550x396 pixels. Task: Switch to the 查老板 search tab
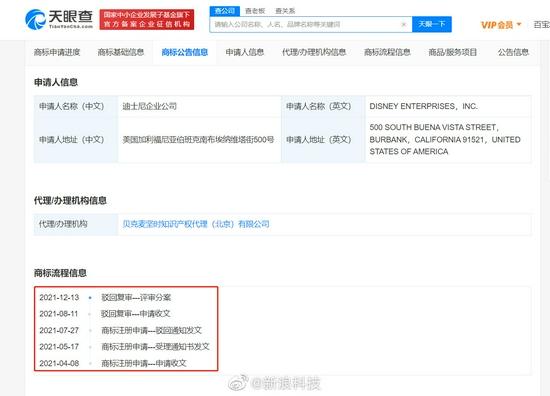coord(255,11)
